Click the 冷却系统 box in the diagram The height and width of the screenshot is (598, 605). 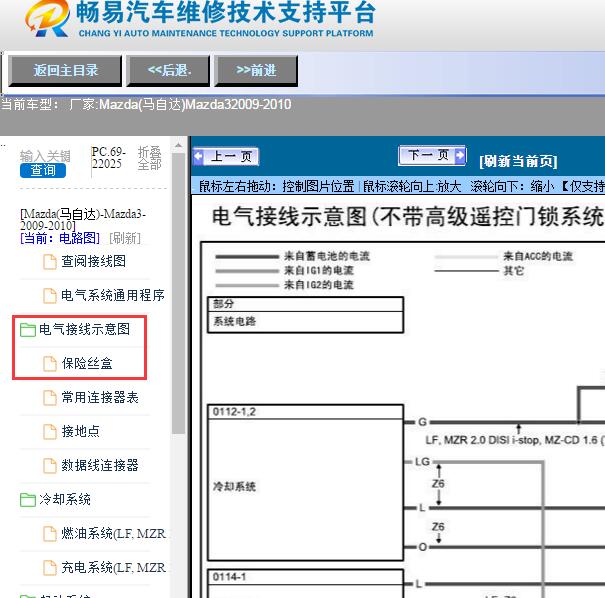pos(306,487)
